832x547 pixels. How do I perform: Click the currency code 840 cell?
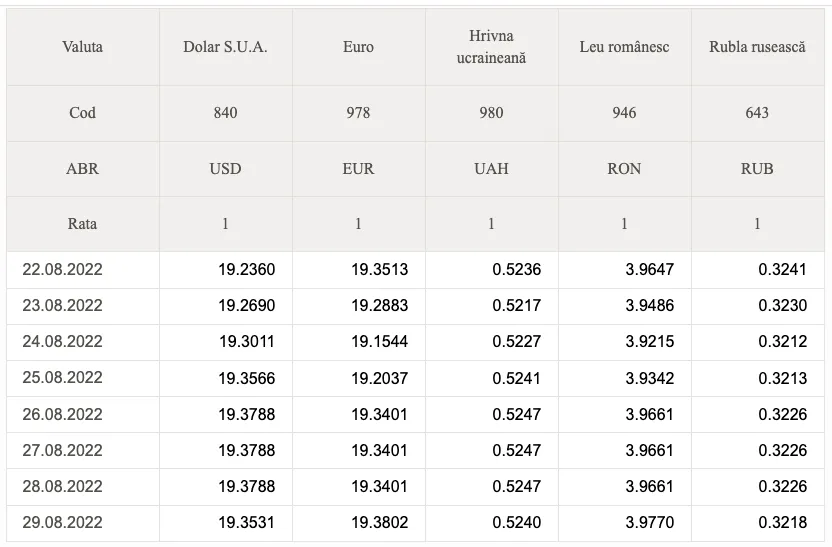(x=226, y=113)
